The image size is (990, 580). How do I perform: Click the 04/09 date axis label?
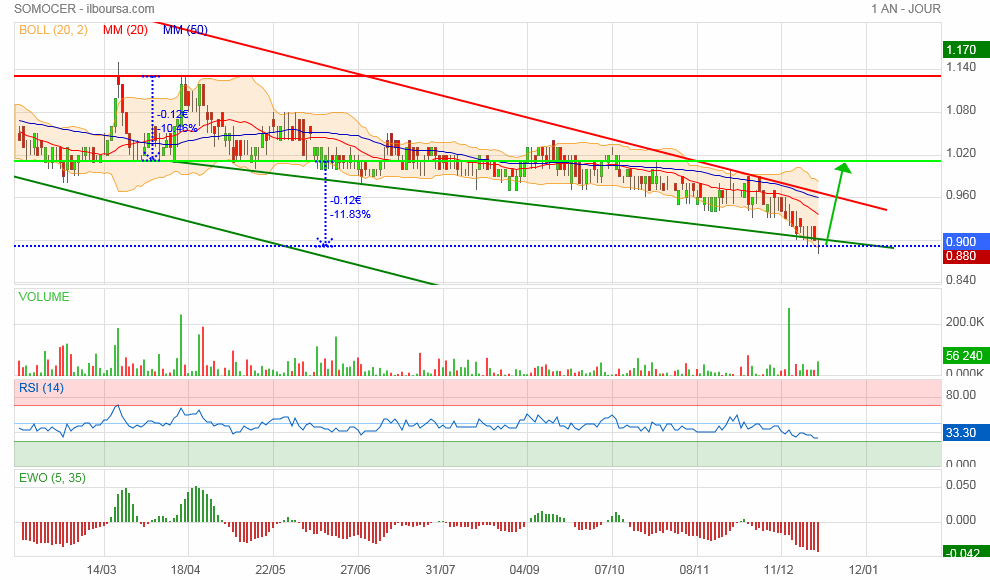(x=524, y=570)
